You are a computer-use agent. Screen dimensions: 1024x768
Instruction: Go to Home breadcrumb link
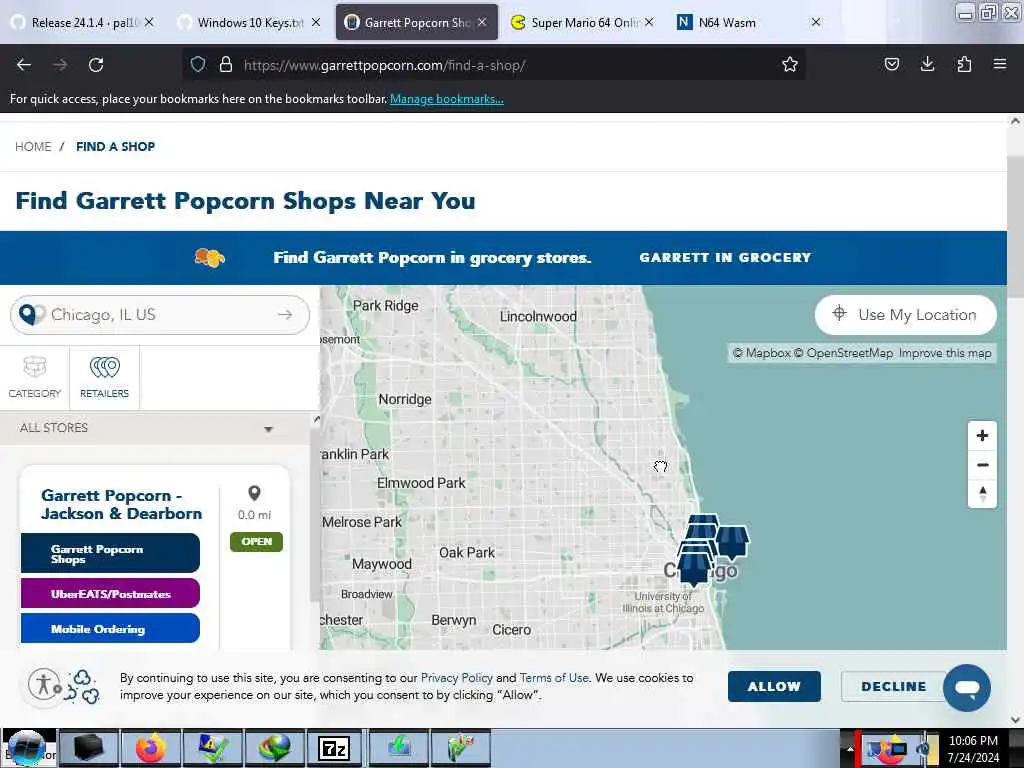(x=33, y=147)
